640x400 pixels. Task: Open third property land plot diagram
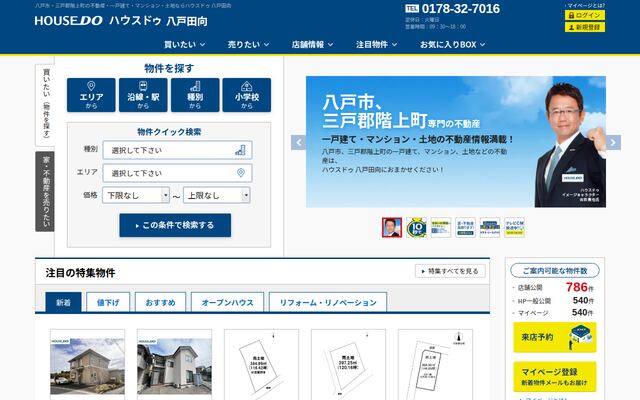coord(261,365)
